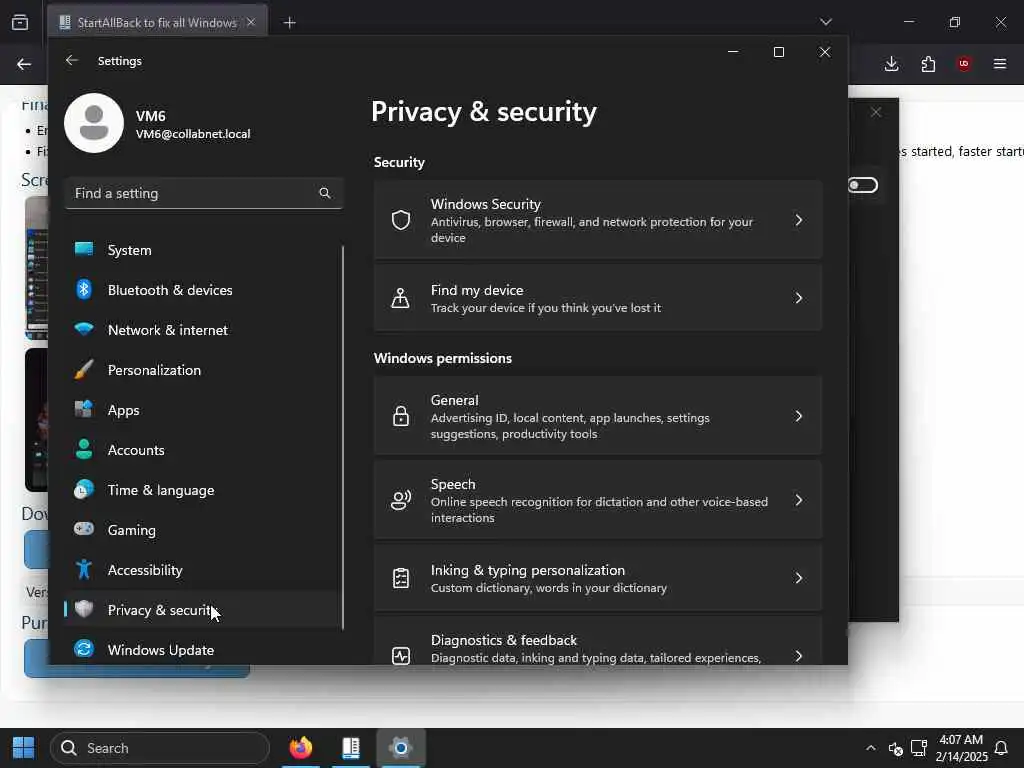Open Bluetooth & devices category
This screenshot has width=1024, height=768.
pyautogui.click(x=202, y=290)
